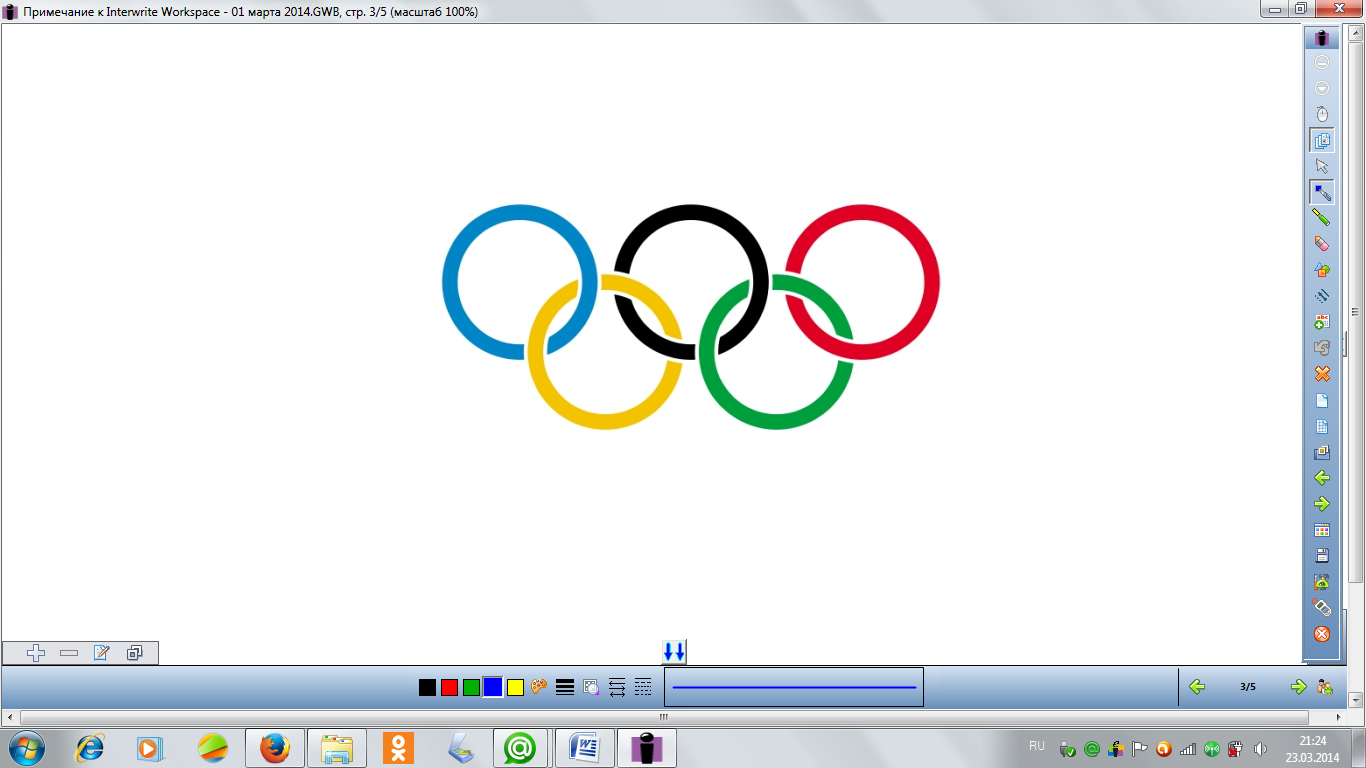Open the page sorter grid icon

tap(1322, 530)
